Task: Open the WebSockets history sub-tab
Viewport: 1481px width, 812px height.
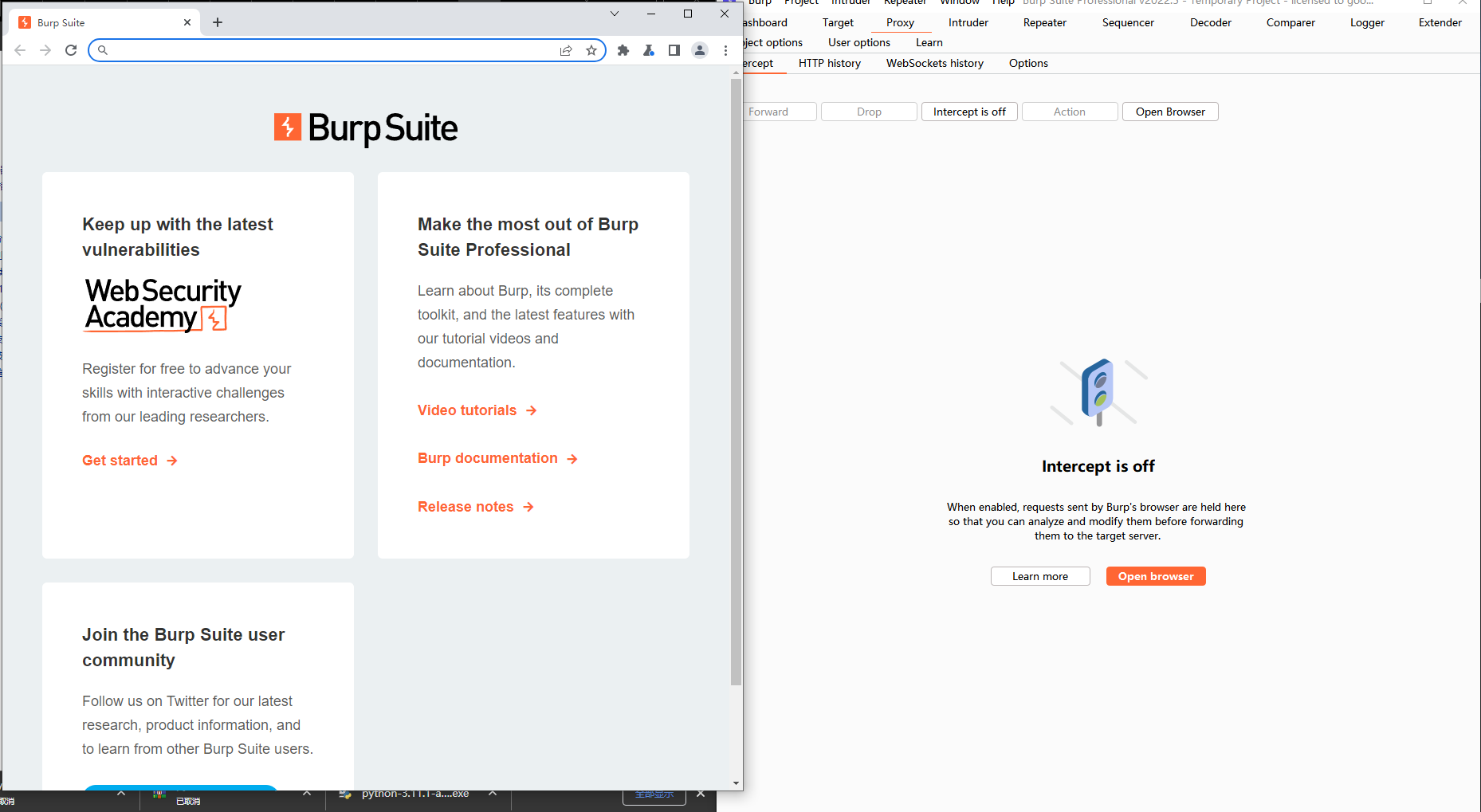Action: point(935,64)
